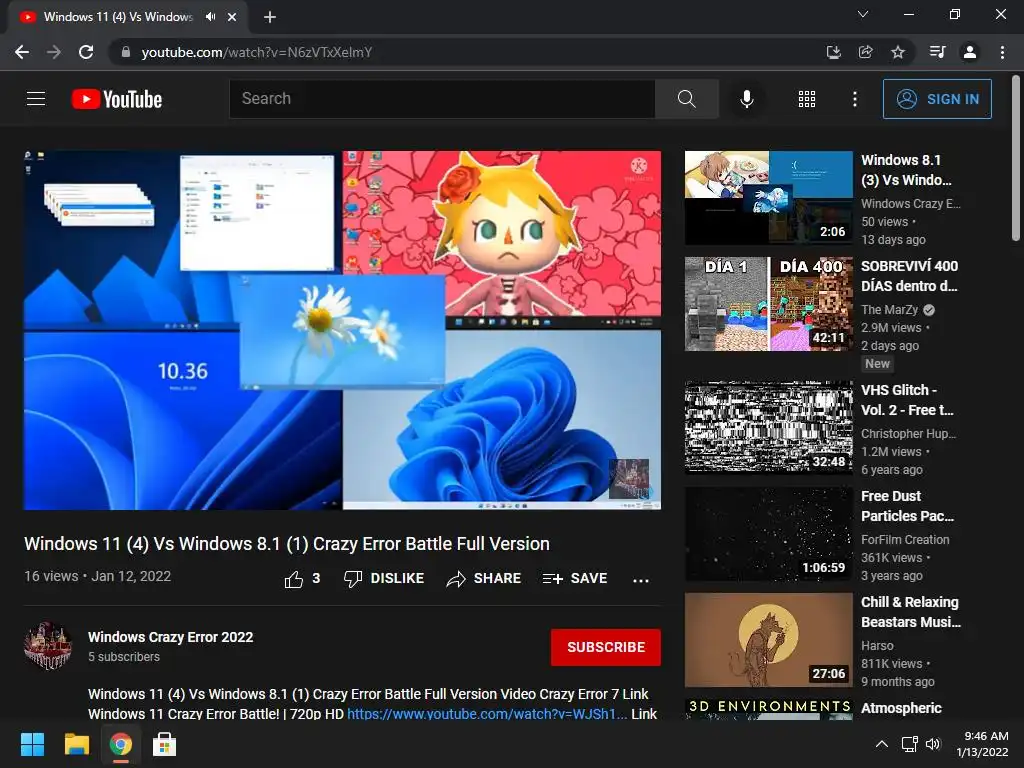Viewport: 1024px width, 768px height.
Task: Open Microsoft Store from the taskbar
Action: click(x=164, y=744)
